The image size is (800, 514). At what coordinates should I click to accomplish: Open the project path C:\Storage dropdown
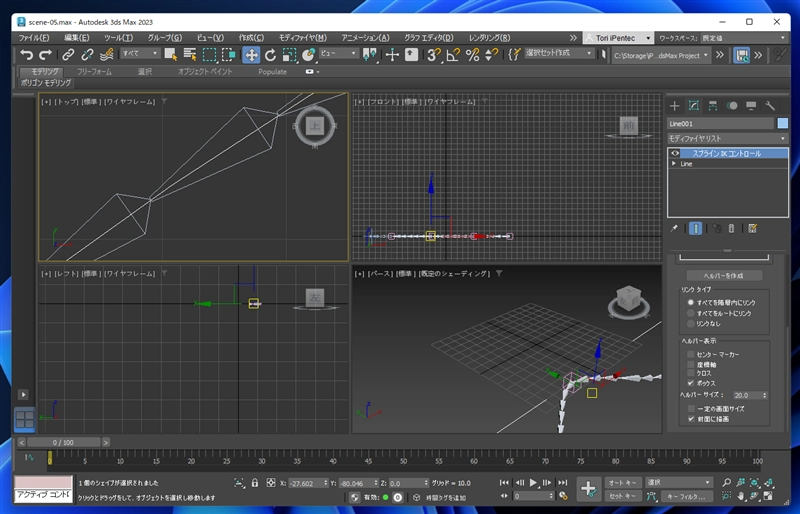tap(661, 55)
